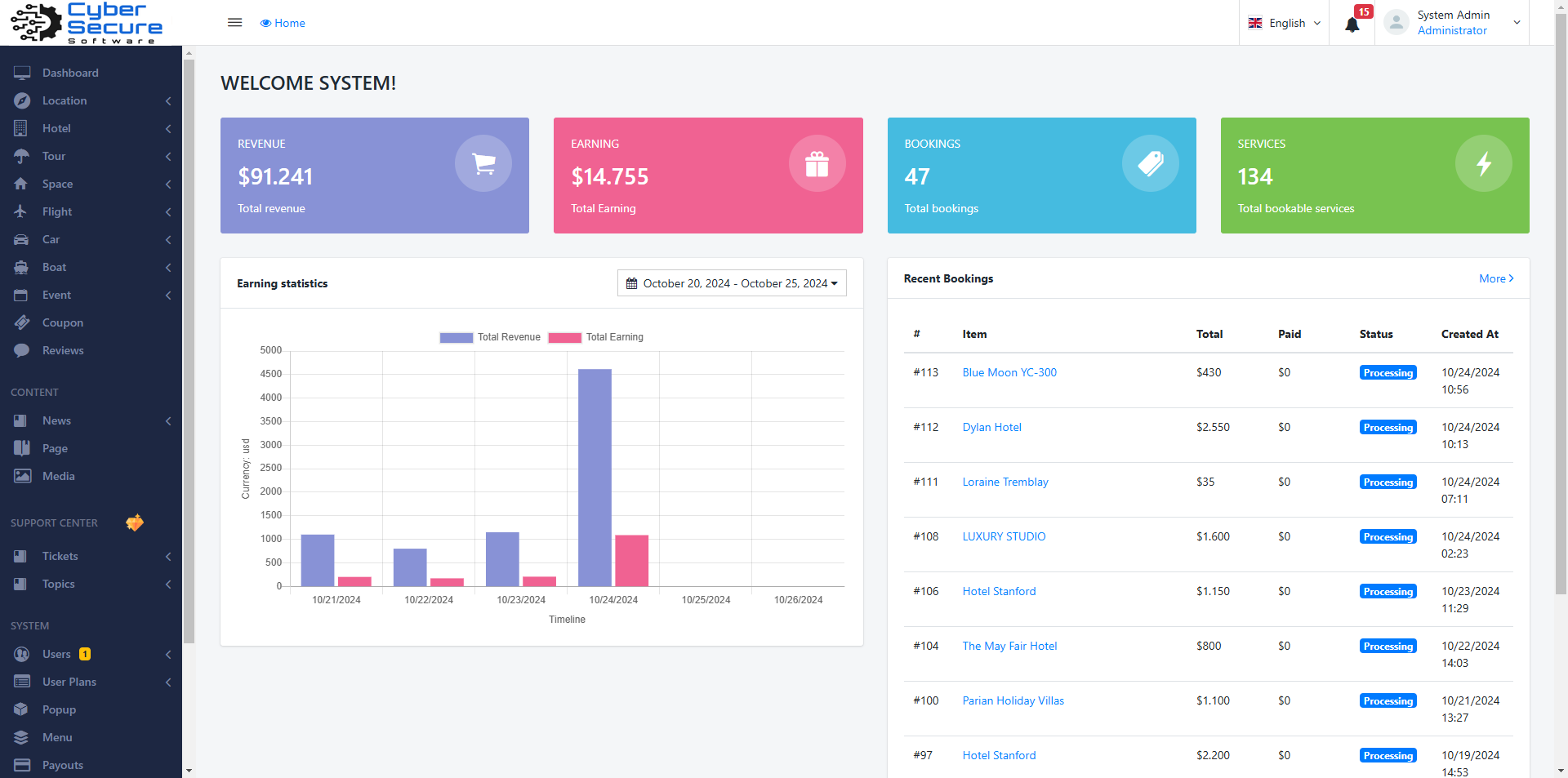Open Parian Holiday Villas link
Image resolution: width=1568 pixels, height=778 pixels.
1013,700
